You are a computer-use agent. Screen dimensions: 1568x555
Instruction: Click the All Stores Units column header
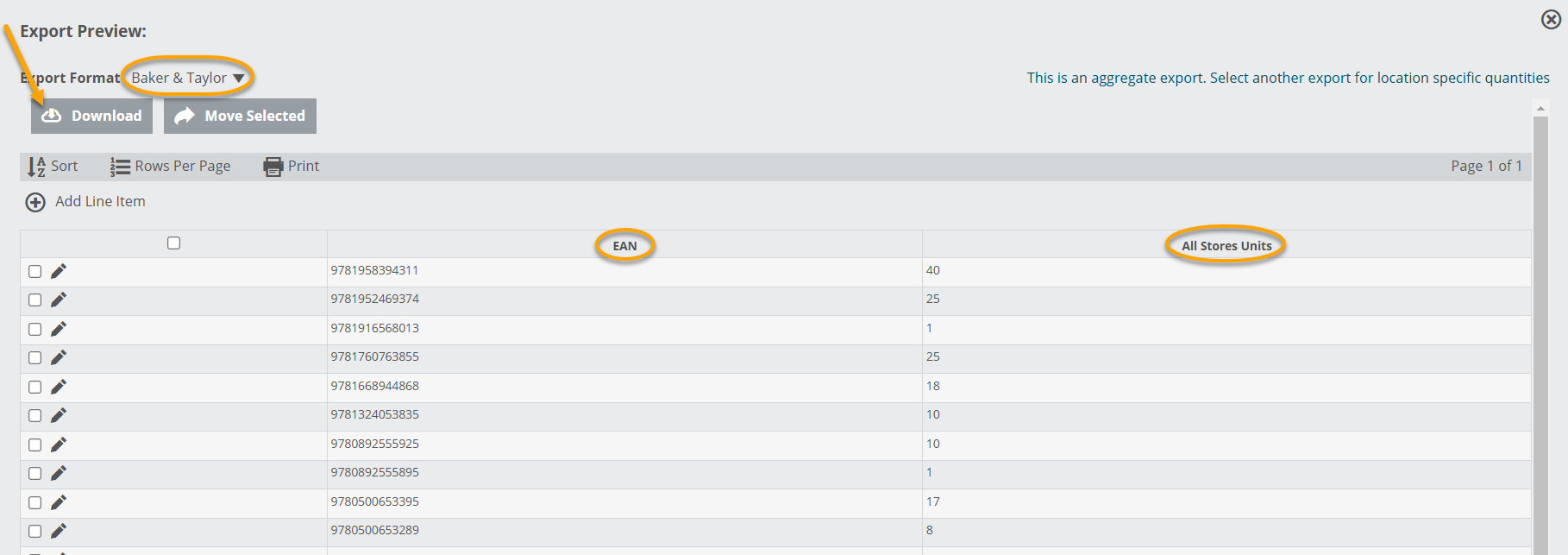pos(1226,246)
